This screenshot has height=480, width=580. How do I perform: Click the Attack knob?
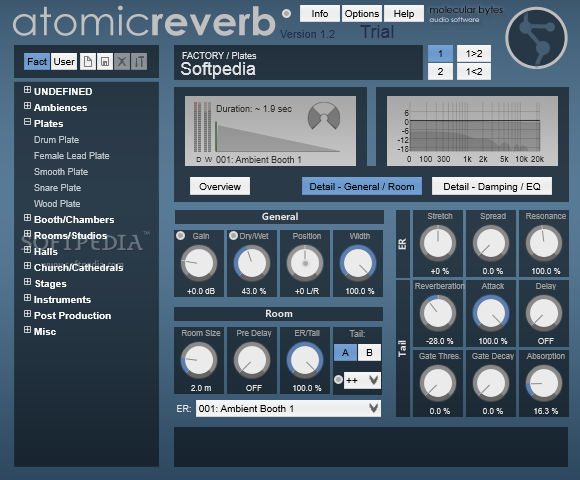[x=491, y=313]
